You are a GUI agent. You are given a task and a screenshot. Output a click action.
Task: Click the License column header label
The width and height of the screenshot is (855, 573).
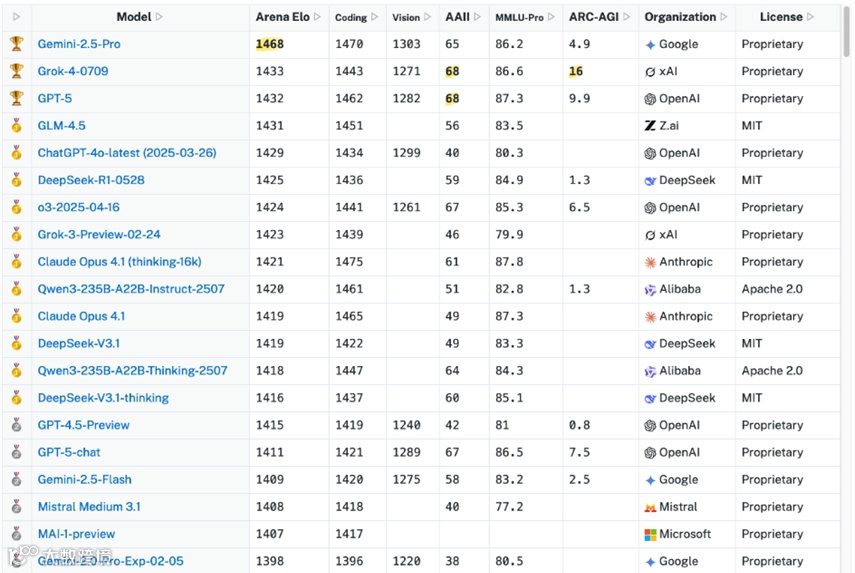(781, 17)
